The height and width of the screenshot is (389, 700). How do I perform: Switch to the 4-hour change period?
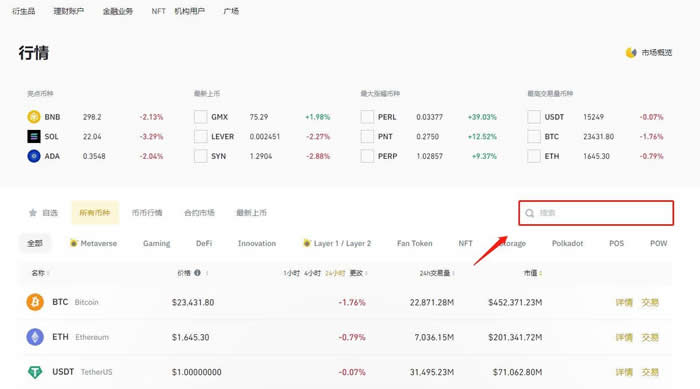312,273
